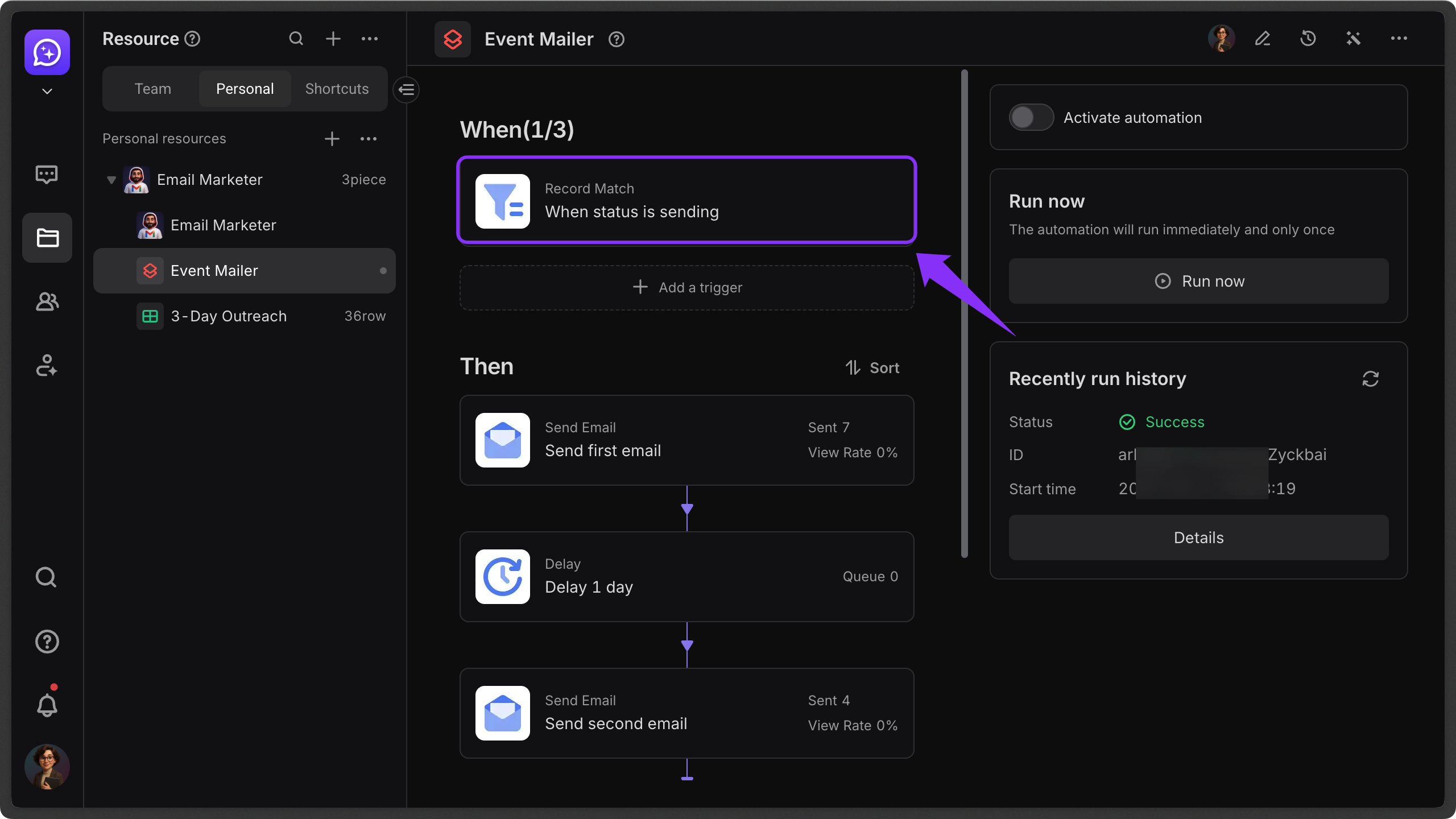The height and width of the screenshot is (819, 1456).
Task: Open the notifications bell
Action: tap(47, 705)
